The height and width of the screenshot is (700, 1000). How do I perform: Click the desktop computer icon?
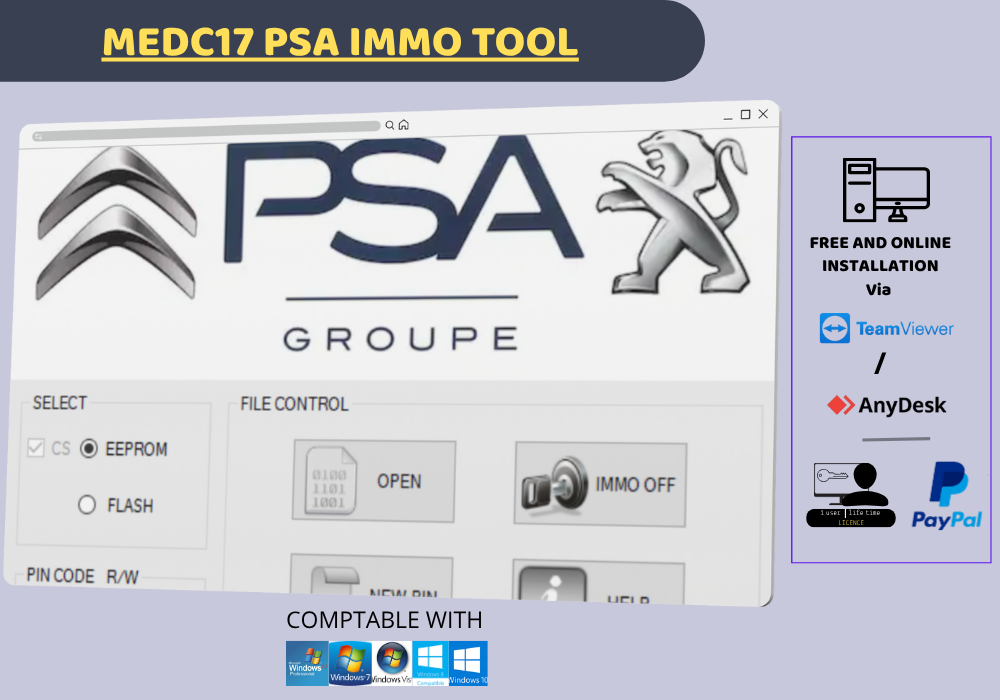[x=886, y=190]
